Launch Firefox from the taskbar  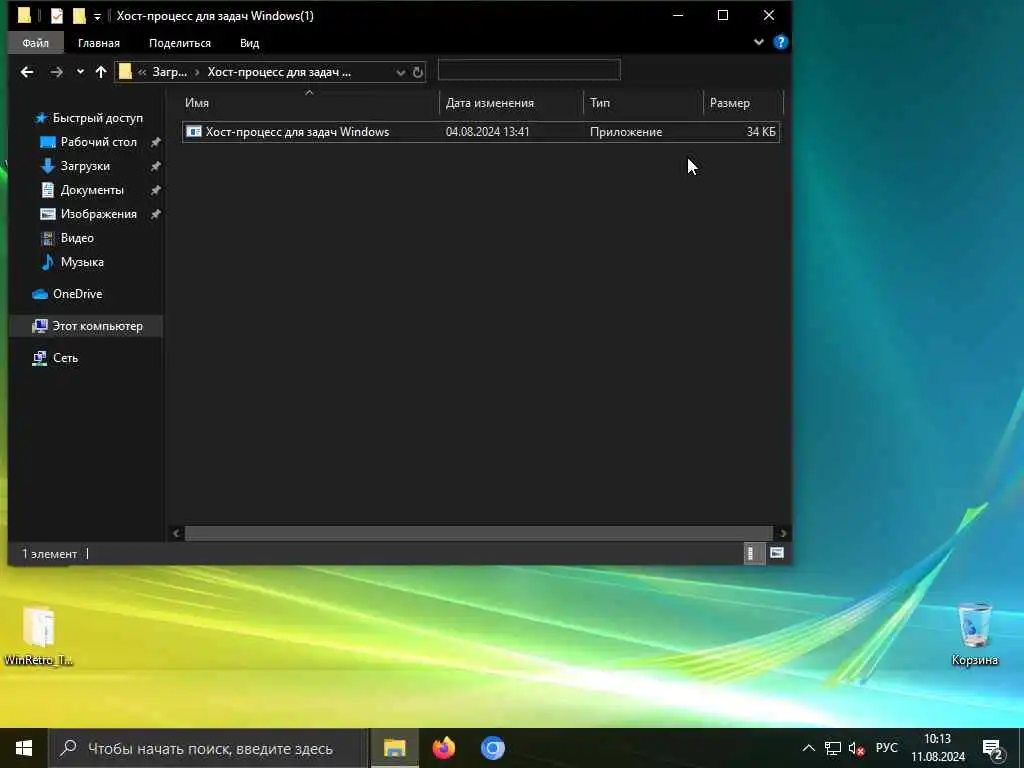(443, 748)
